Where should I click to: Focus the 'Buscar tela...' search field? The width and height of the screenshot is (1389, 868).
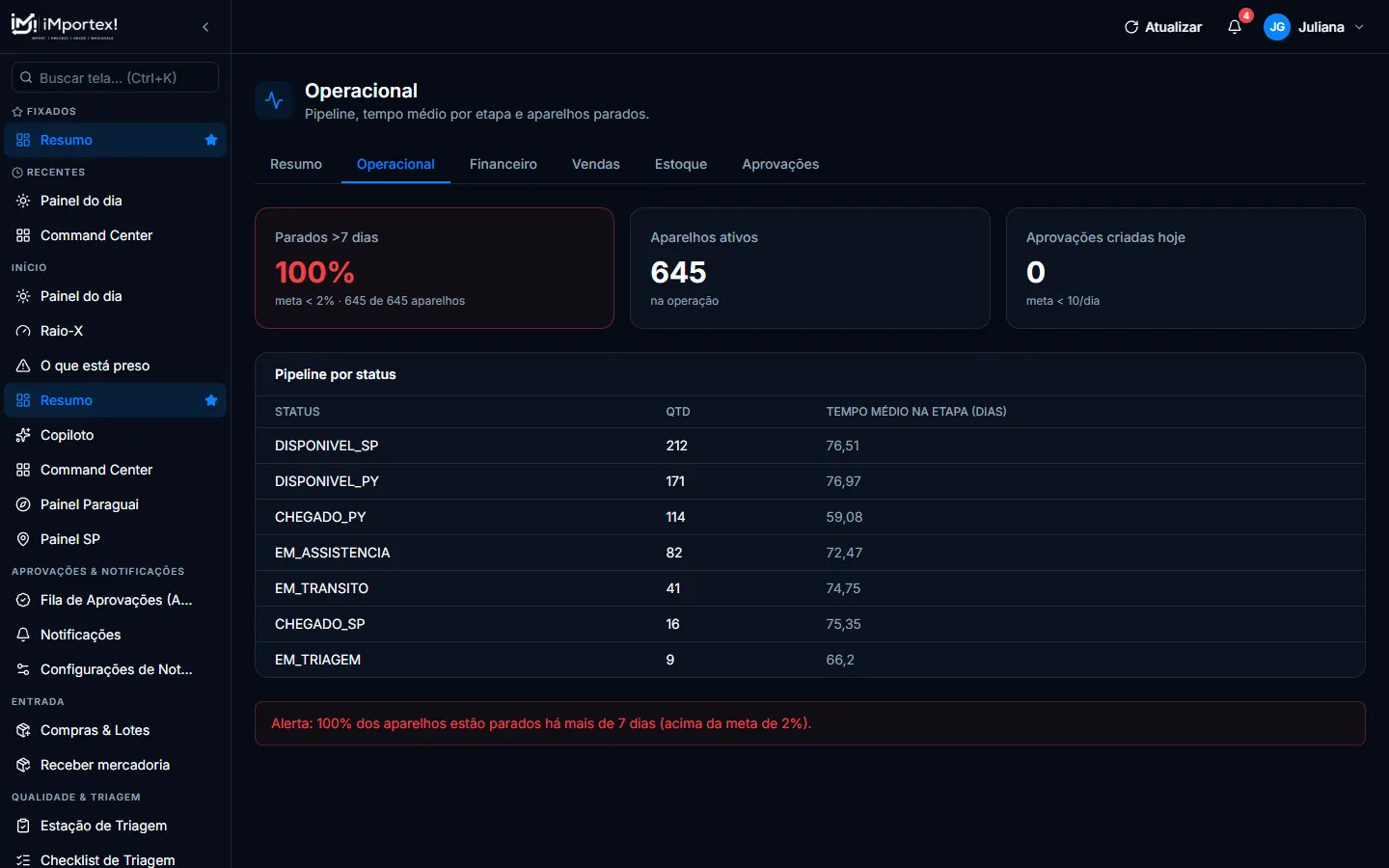pos(115,77)
